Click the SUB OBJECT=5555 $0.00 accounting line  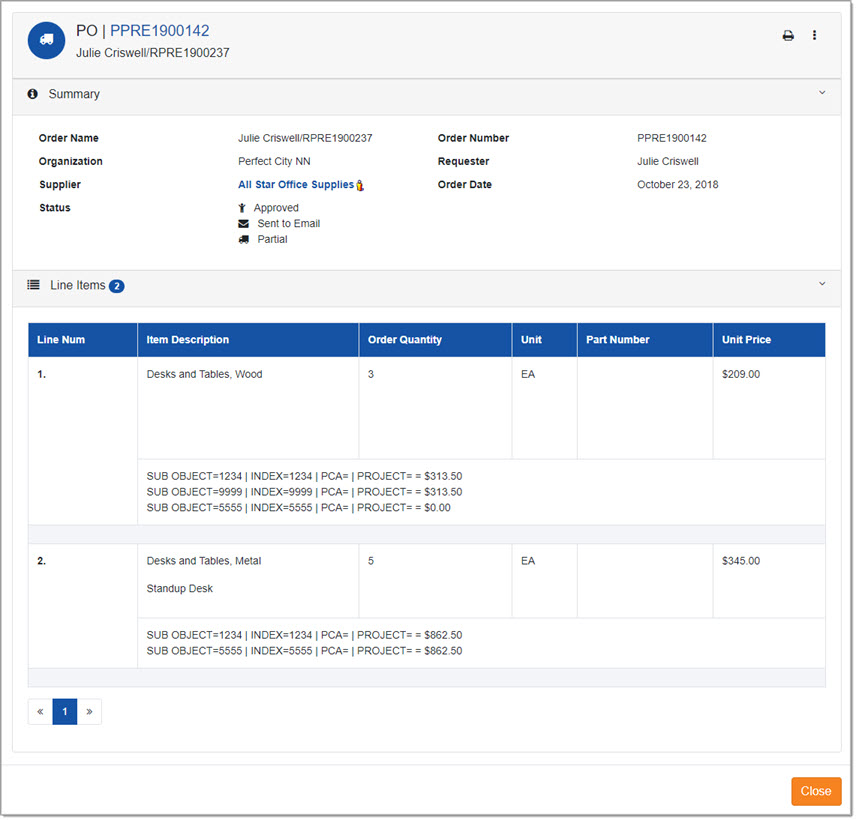coord(299,508)
